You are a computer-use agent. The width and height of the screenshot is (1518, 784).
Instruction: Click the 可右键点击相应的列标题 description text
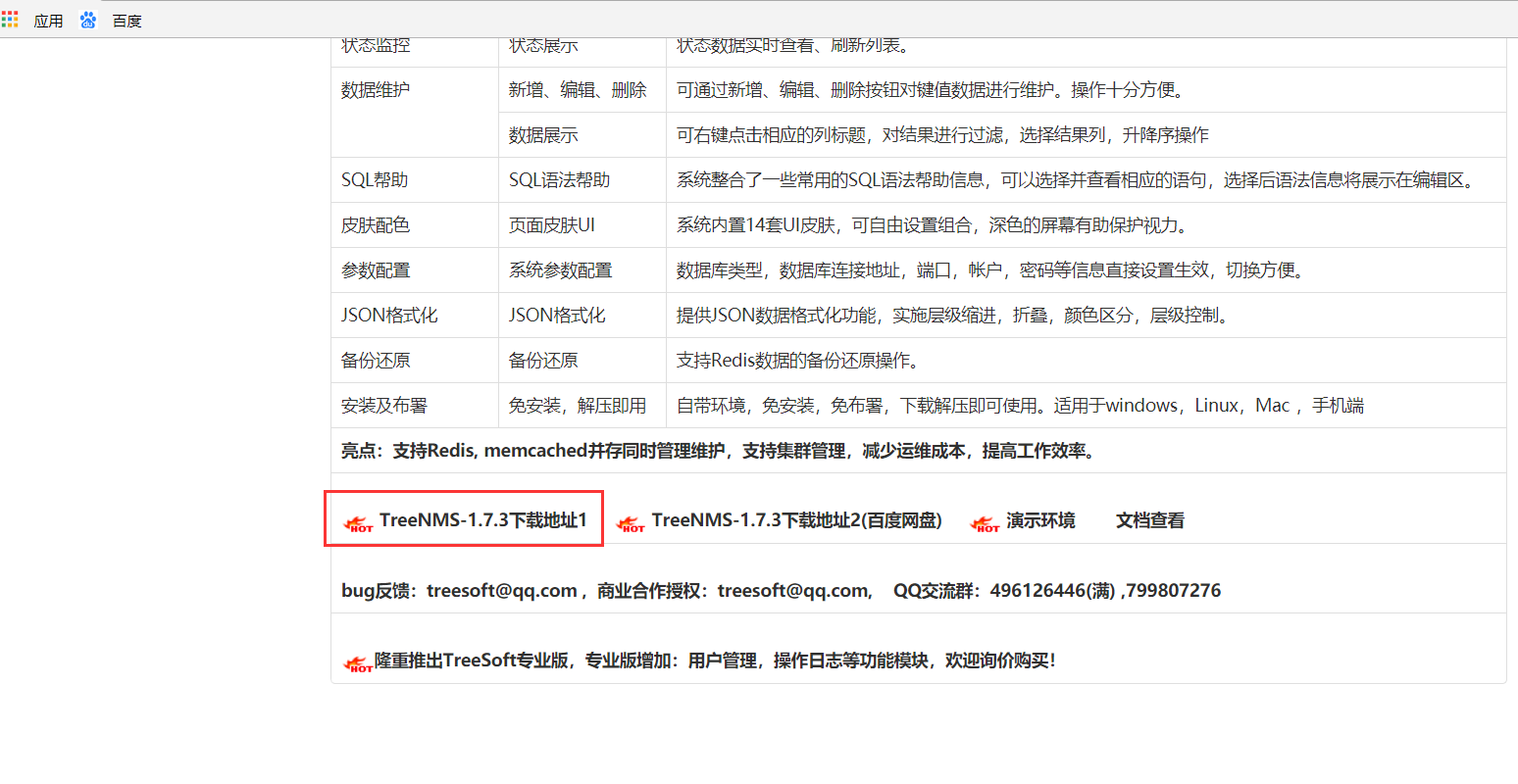tap(943, 135)
